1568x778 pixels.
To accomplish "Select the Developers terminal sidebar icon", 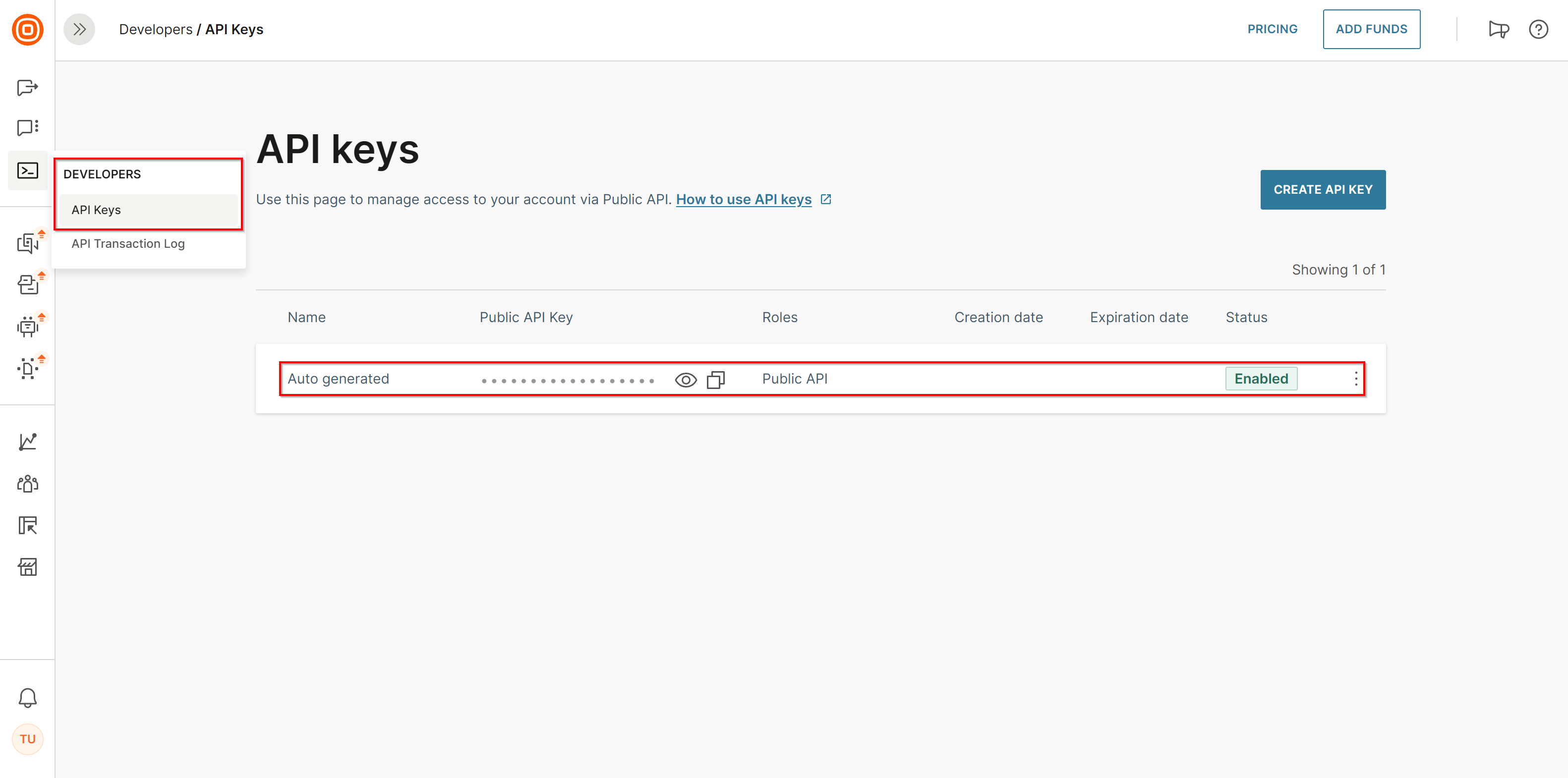I will (x=27, y=170).
